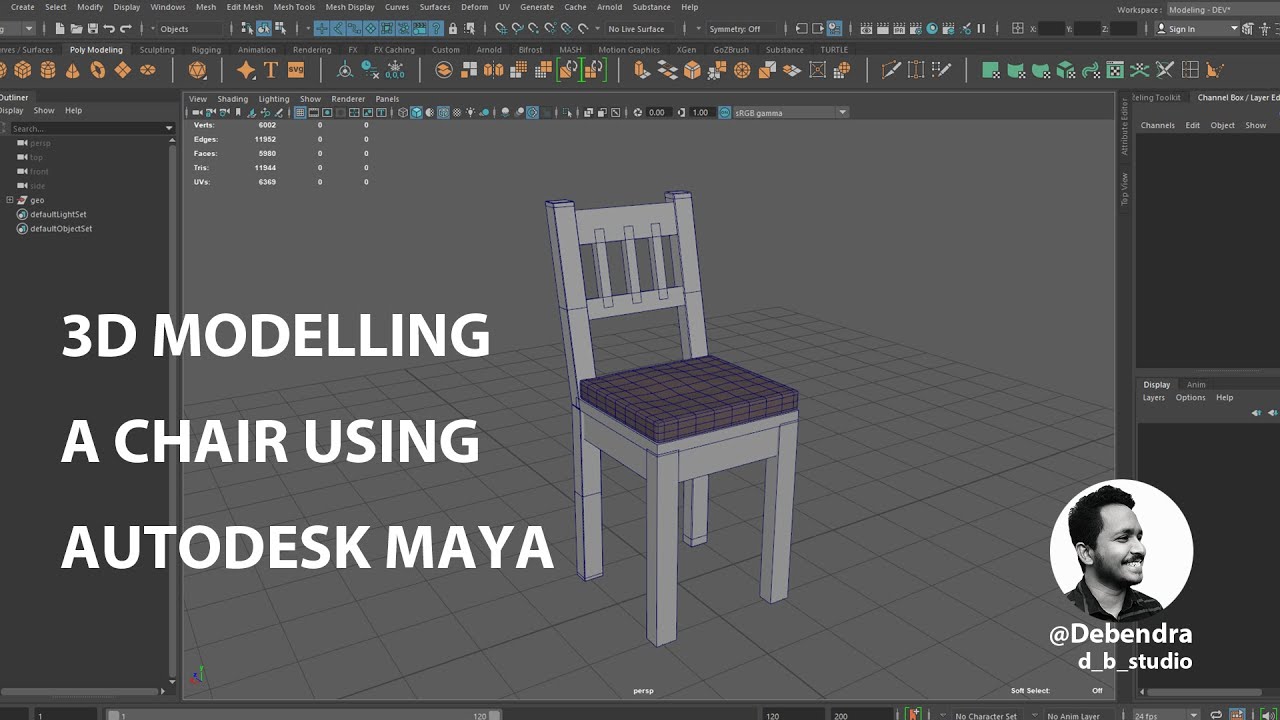Click the undo arrow icon
The width and height of the screenshot is (1280, 720).
tap(109, 29)
